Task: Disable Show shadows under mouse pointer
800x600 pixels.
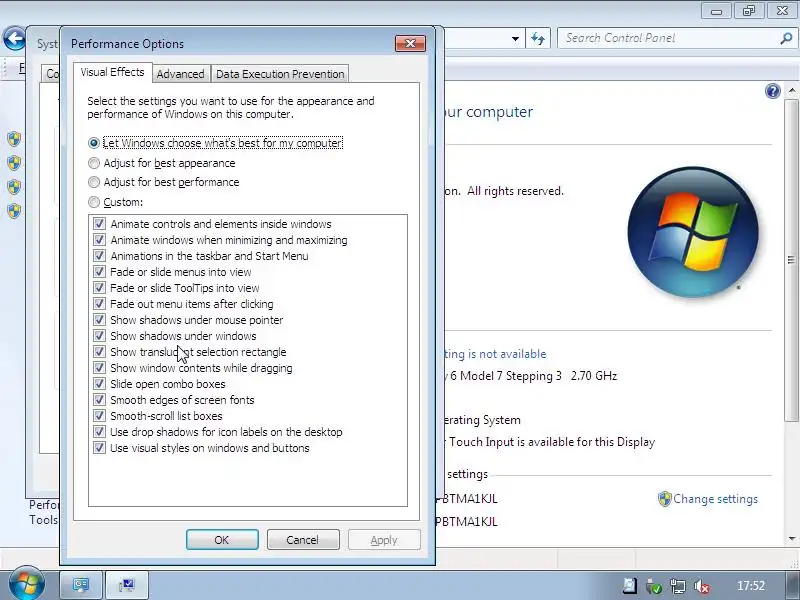Action: [99, 320]
